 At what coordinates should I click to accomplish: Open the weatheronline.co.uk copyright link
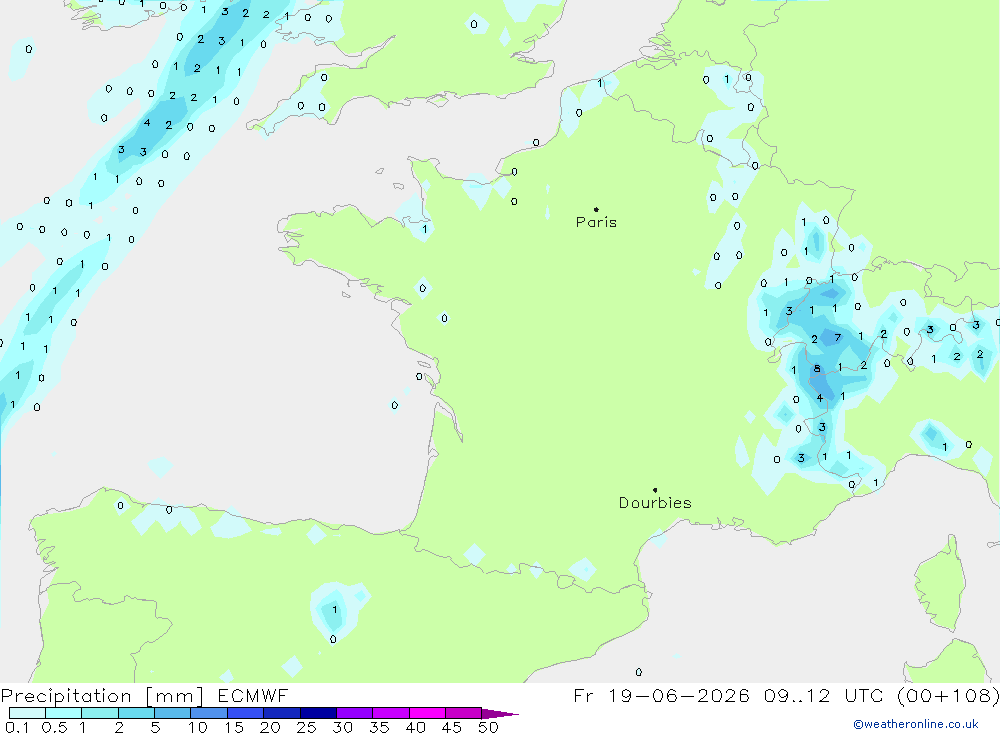[x=916, y=724]
